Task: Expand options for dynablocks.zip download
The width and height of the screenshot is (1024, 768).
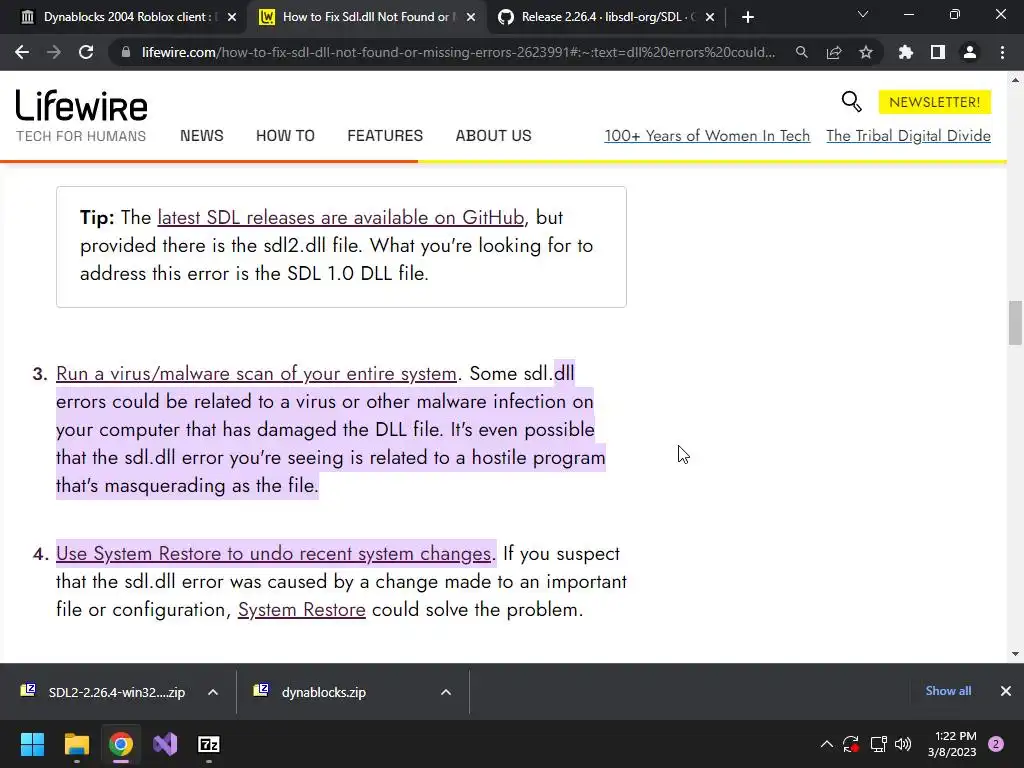Action: [x=446, y=692]
